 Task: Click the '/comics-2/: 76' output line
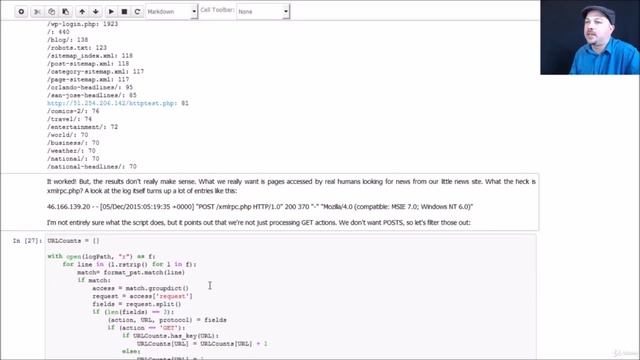tap(73, 111)
